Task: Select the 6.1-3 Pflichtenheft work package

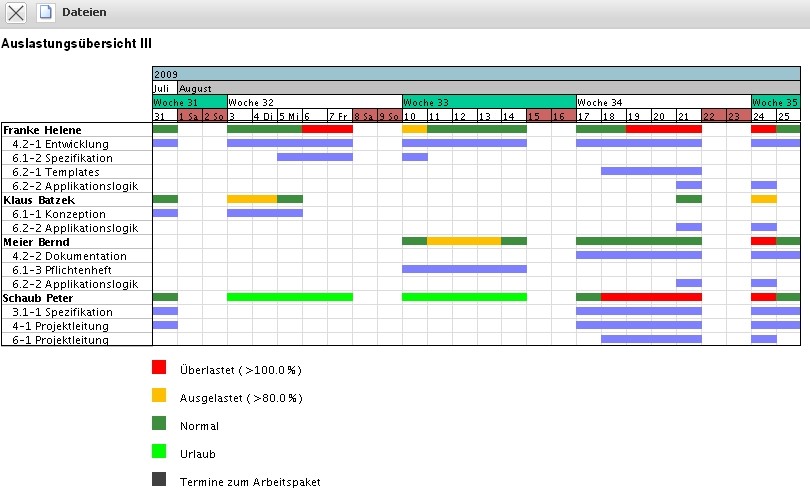Action: [62, 270]
